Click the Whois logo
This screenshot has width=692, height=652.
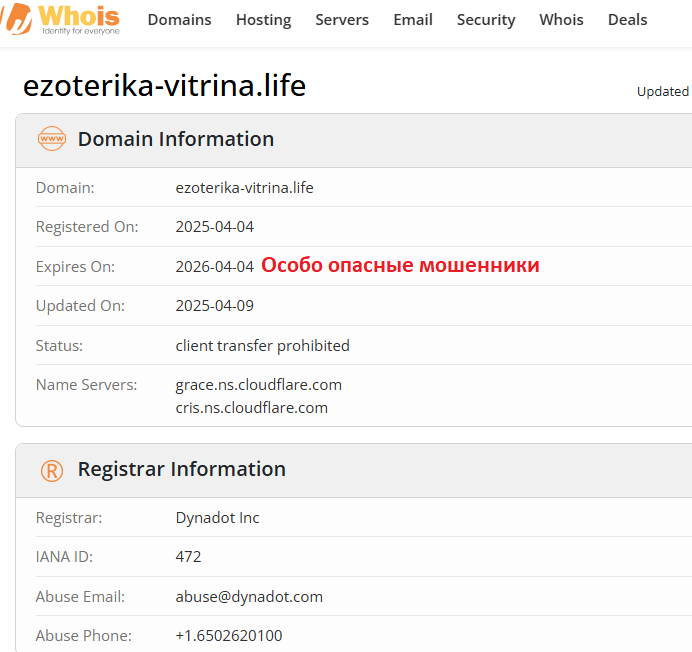[x=60, y=19]
